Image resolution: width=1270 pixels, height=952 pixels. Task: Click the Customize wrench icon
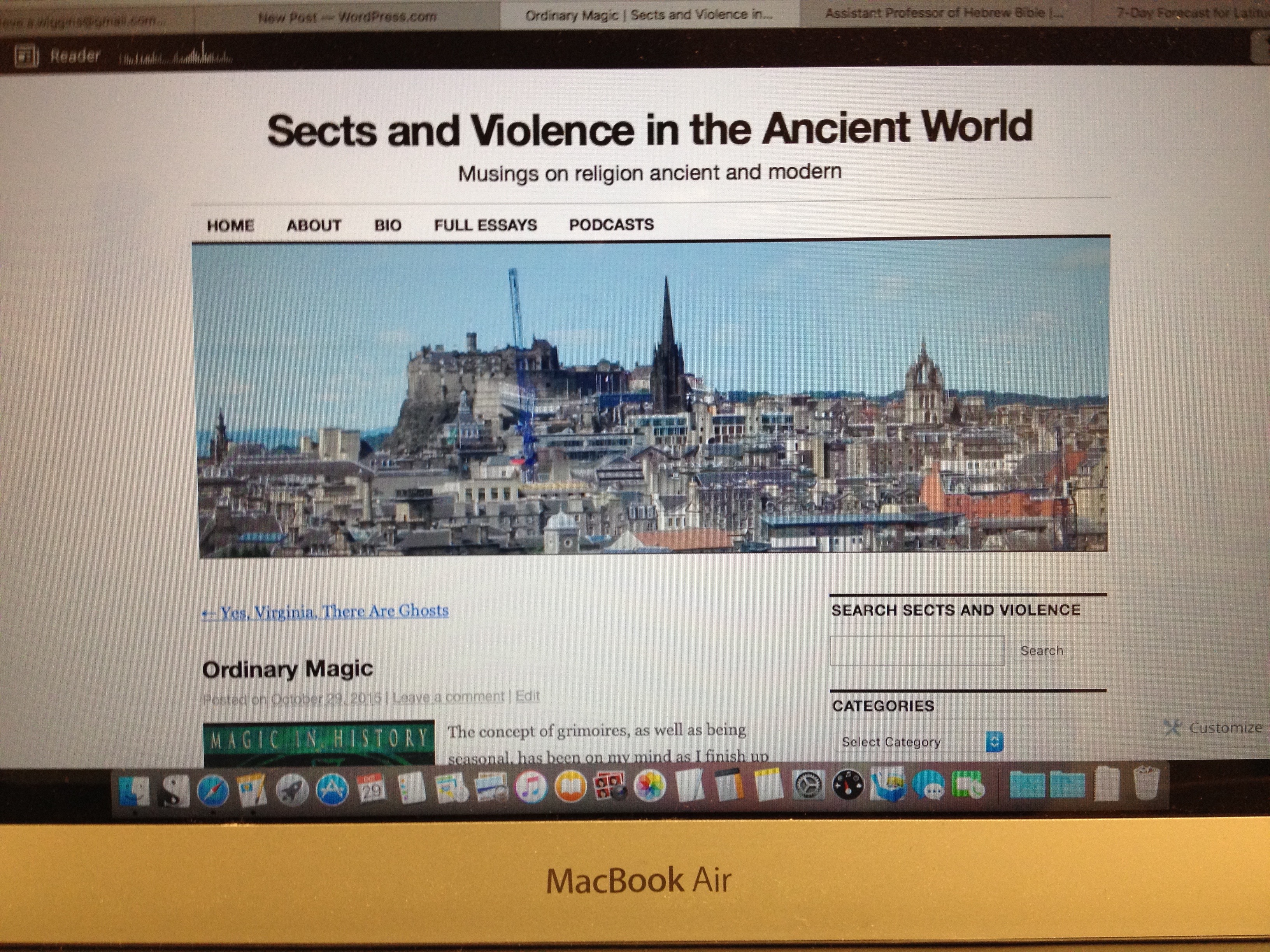tap(1172, 728)
